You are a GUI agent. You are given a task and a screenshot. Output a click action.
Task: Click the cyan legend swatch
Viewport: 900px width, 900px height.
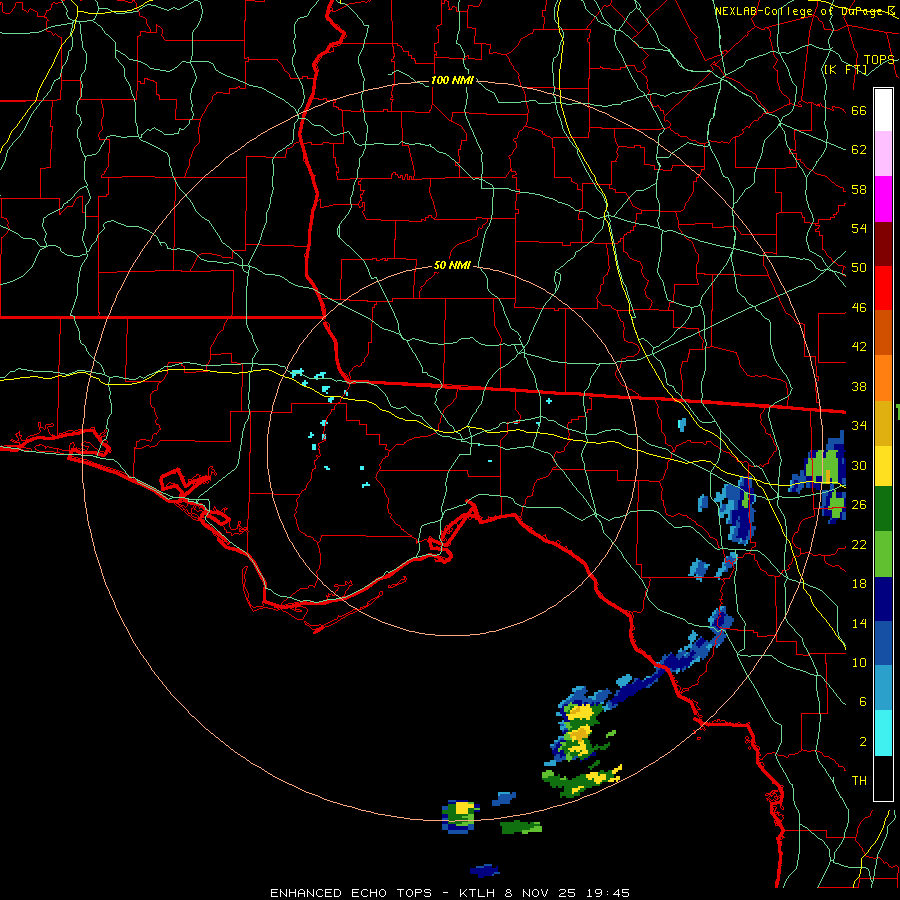point(883,733)
